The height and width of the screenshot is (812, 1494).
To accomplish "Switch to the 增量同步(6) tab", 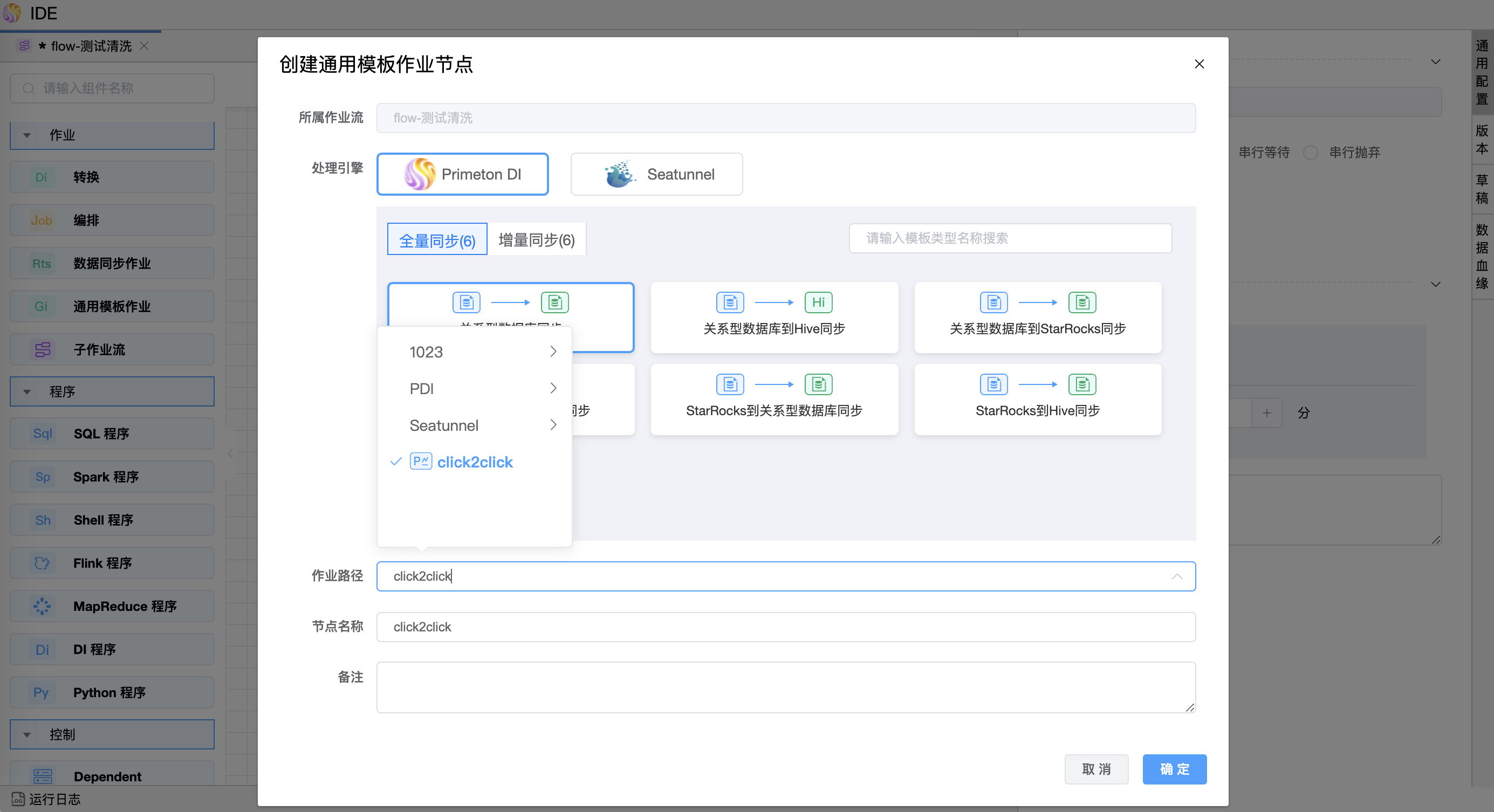I will coord(536,239).
